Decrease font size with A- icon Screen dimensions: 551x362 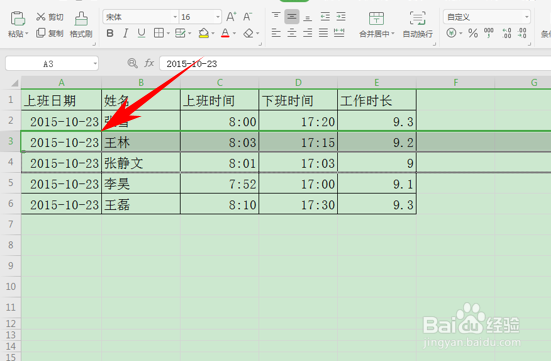point(247,17)
